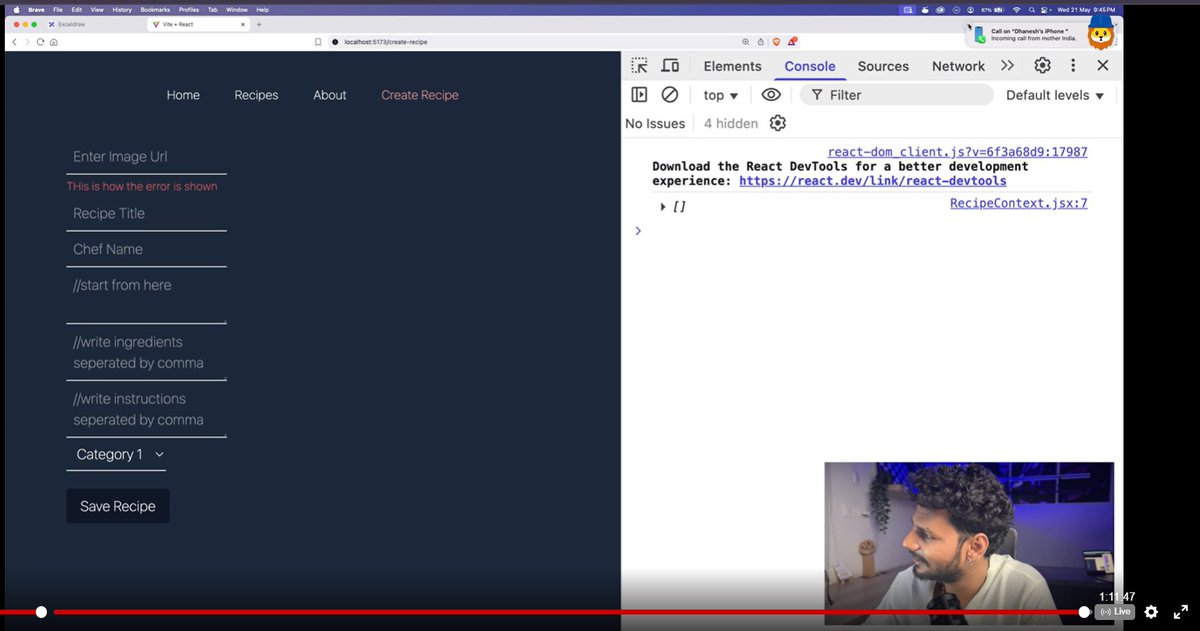Toggle the YouTube Live badge
The height and width of the screenshot is (631, 1200).
(1114, 611)
